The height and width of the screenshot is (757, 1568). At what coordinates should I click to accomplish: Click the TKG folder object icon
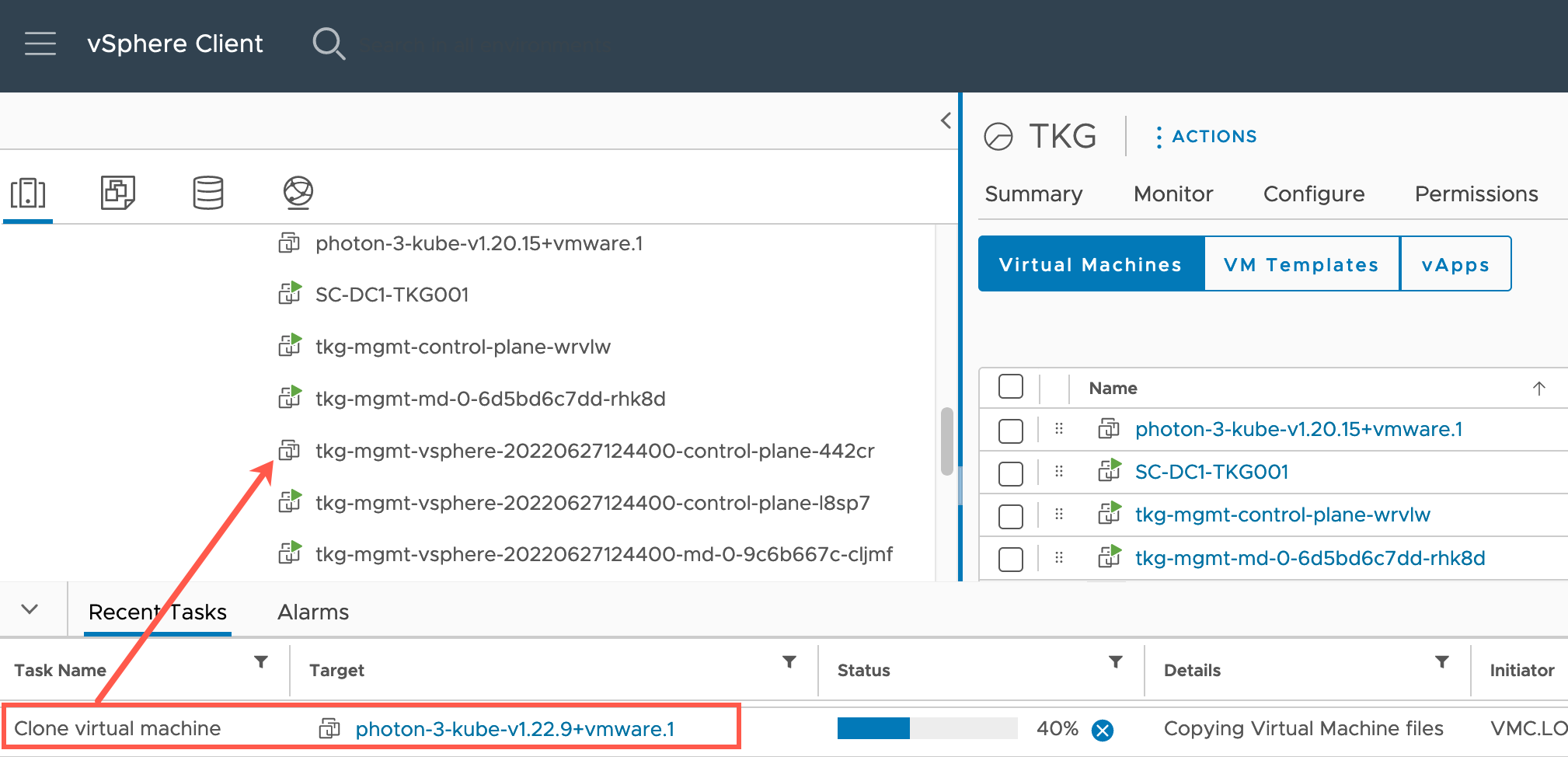pos(998,137)
